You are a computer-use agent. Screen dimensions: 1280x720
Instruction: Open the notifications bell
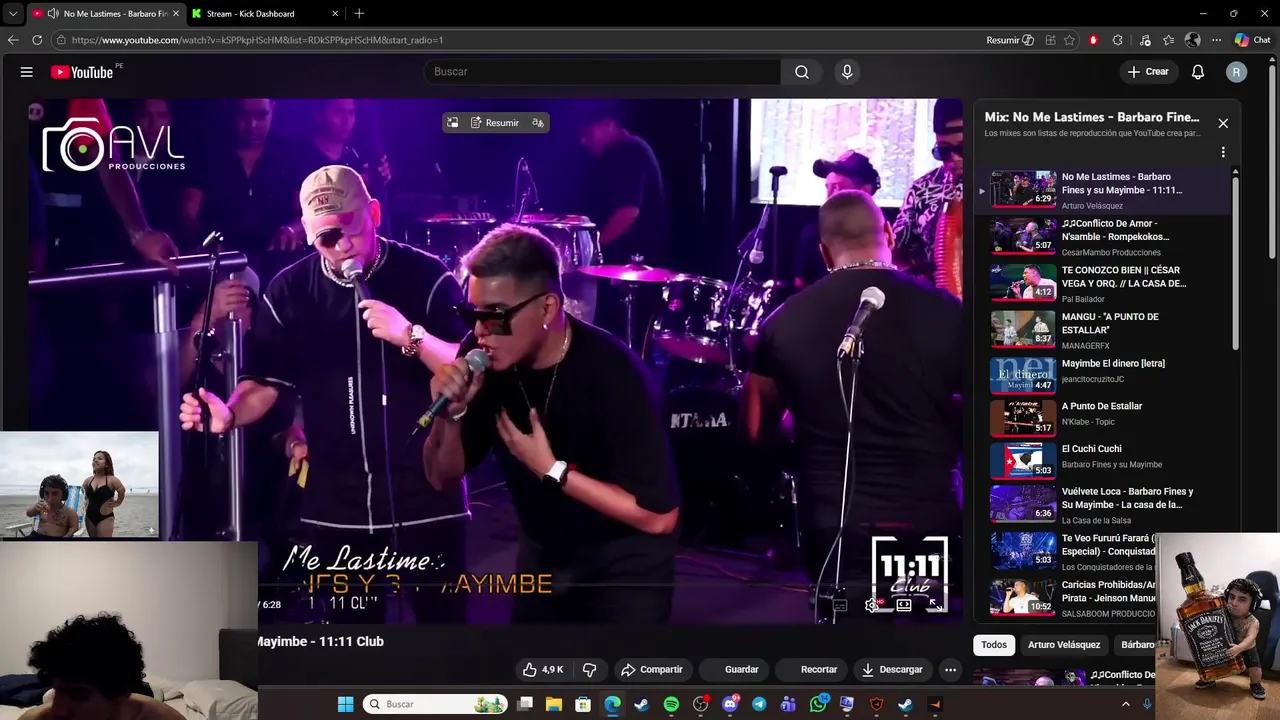click(1198, 72)
